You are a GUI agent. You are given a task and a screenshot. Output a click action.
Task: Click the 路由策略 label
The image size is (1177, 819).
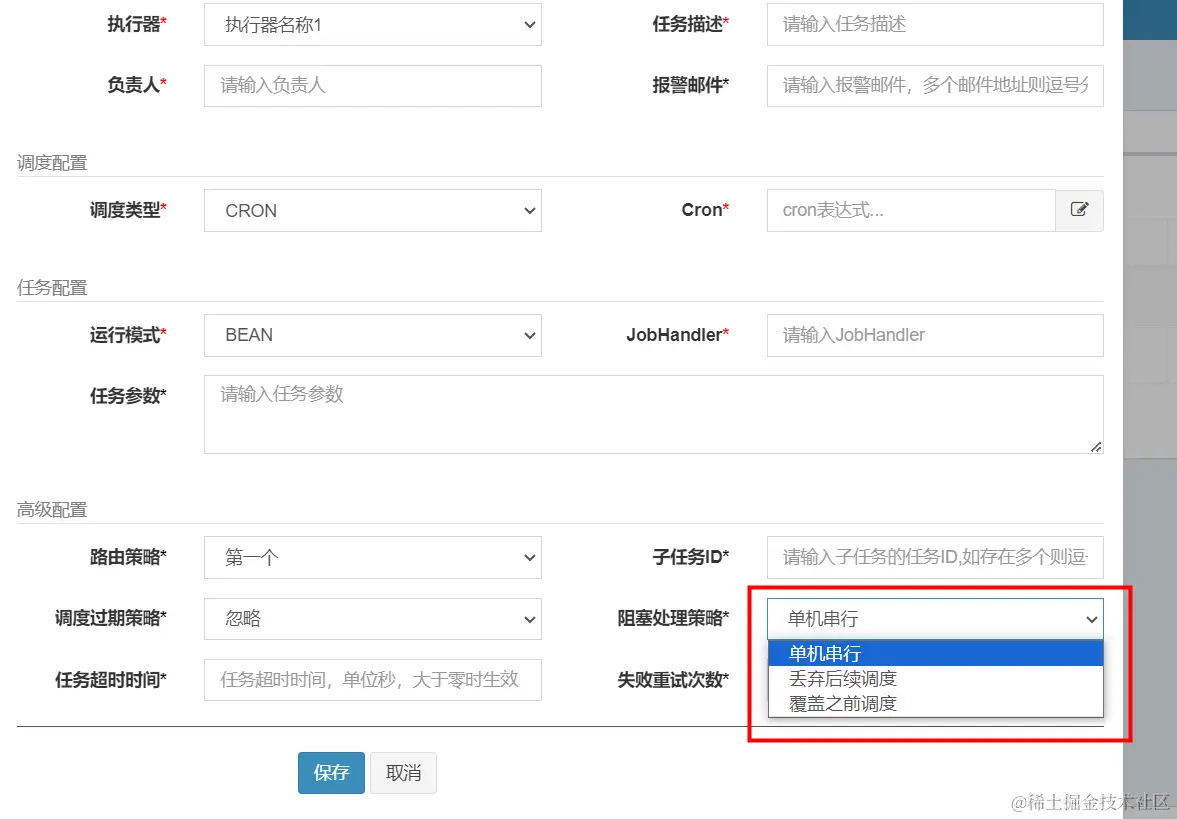[x=128, y=557]
